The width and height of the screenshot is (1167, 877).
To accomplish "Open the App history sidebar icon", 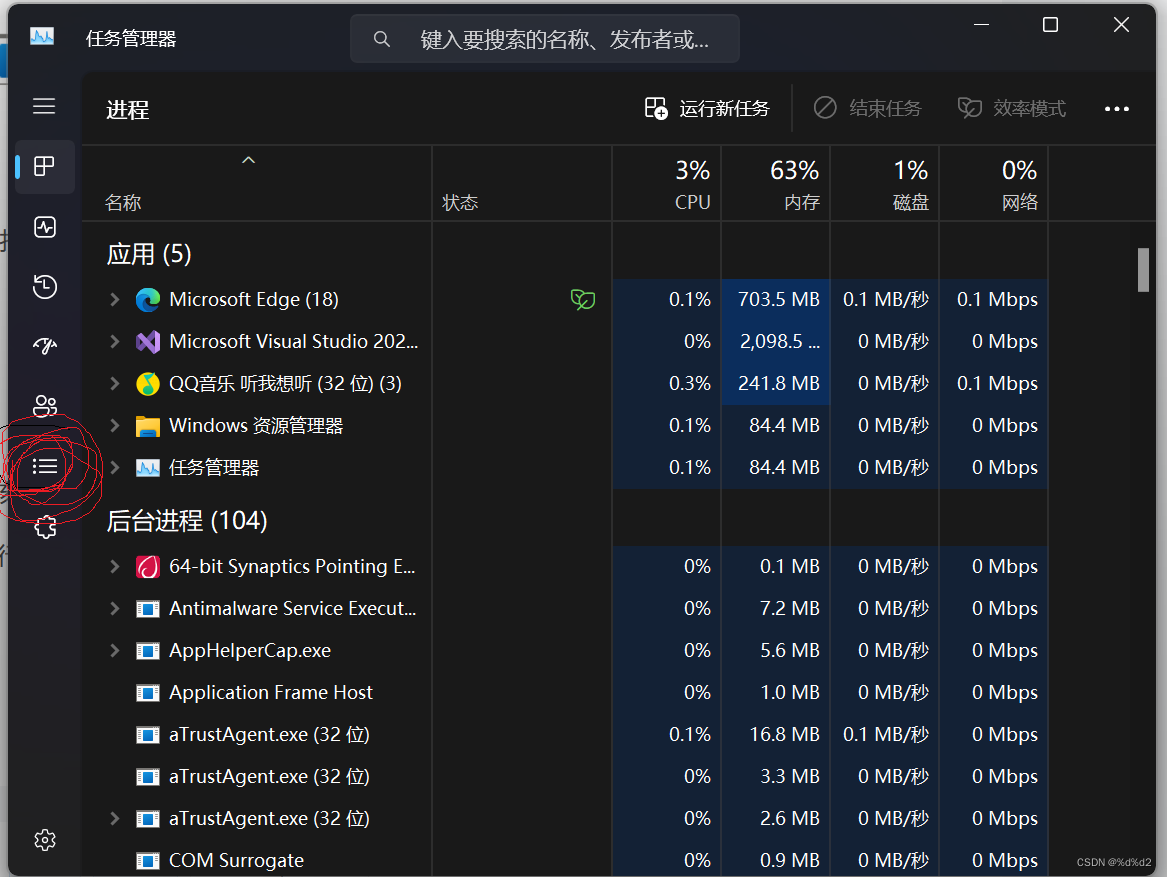I will [45, 287].
